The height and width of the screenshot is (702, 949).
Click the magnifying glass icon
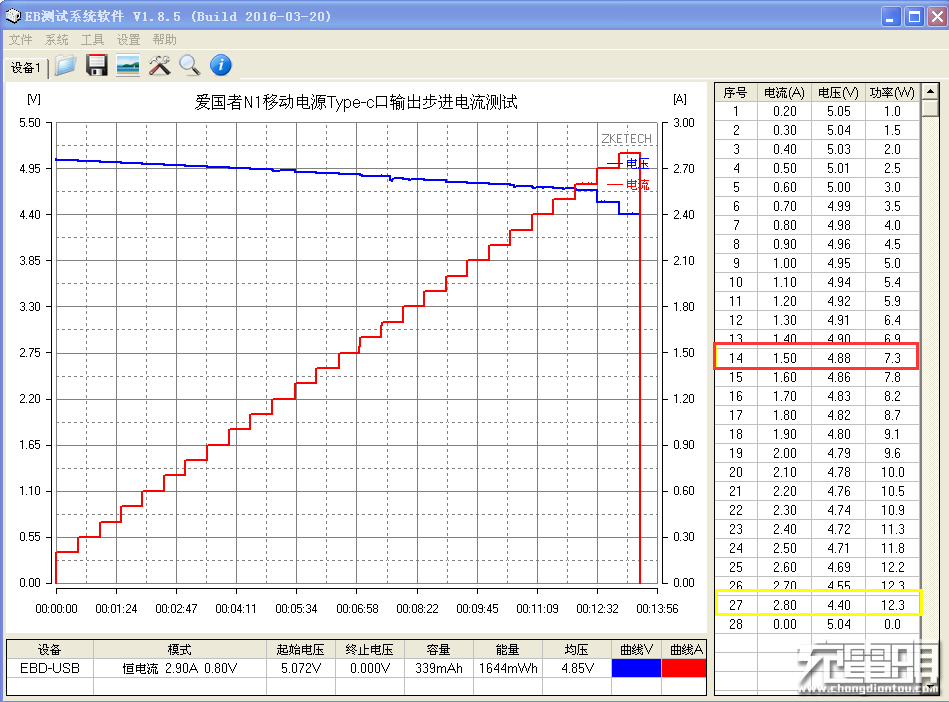tap(189, 66)
